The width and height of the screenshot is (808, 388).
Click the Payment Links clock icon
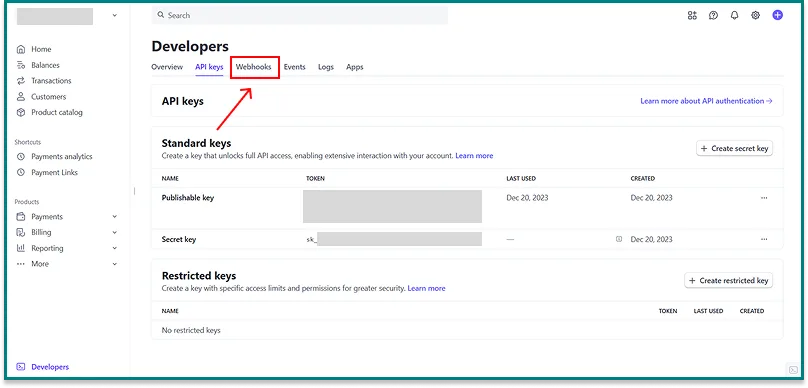[21, 172]
